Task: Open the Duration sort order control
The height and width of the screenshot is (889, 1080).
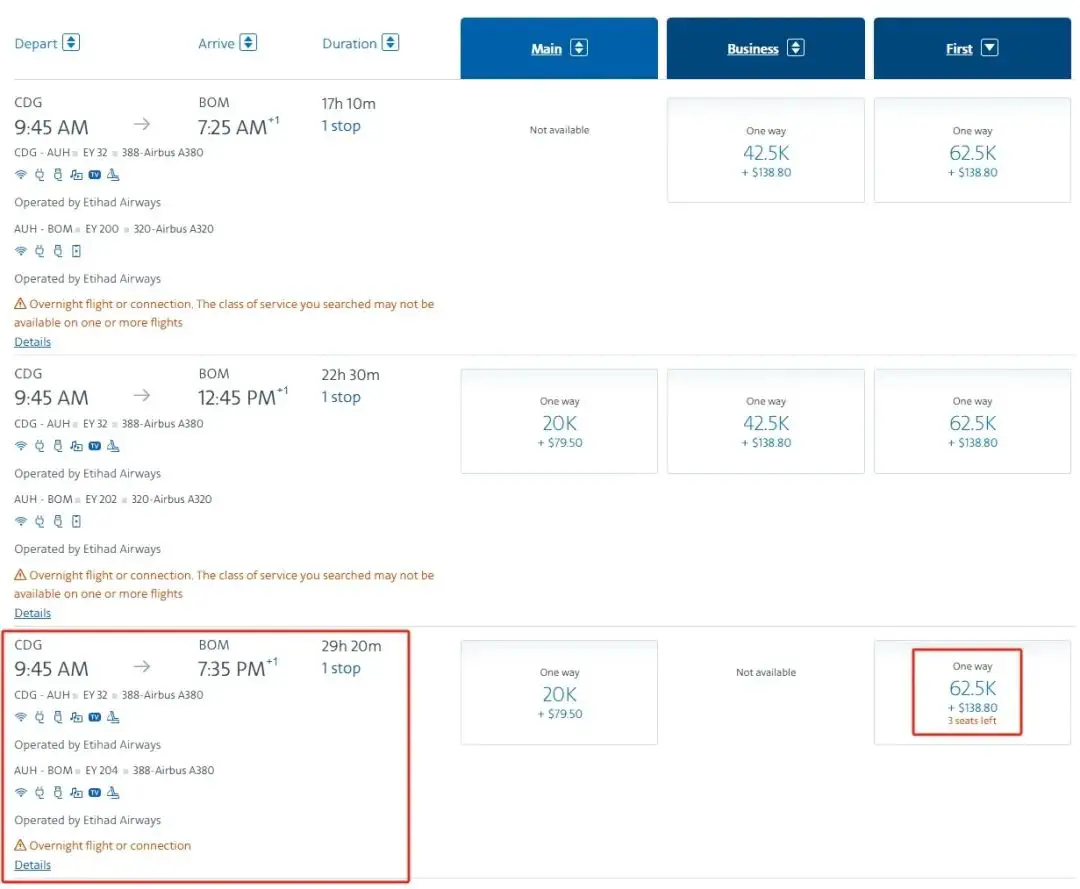Action: 389,42
